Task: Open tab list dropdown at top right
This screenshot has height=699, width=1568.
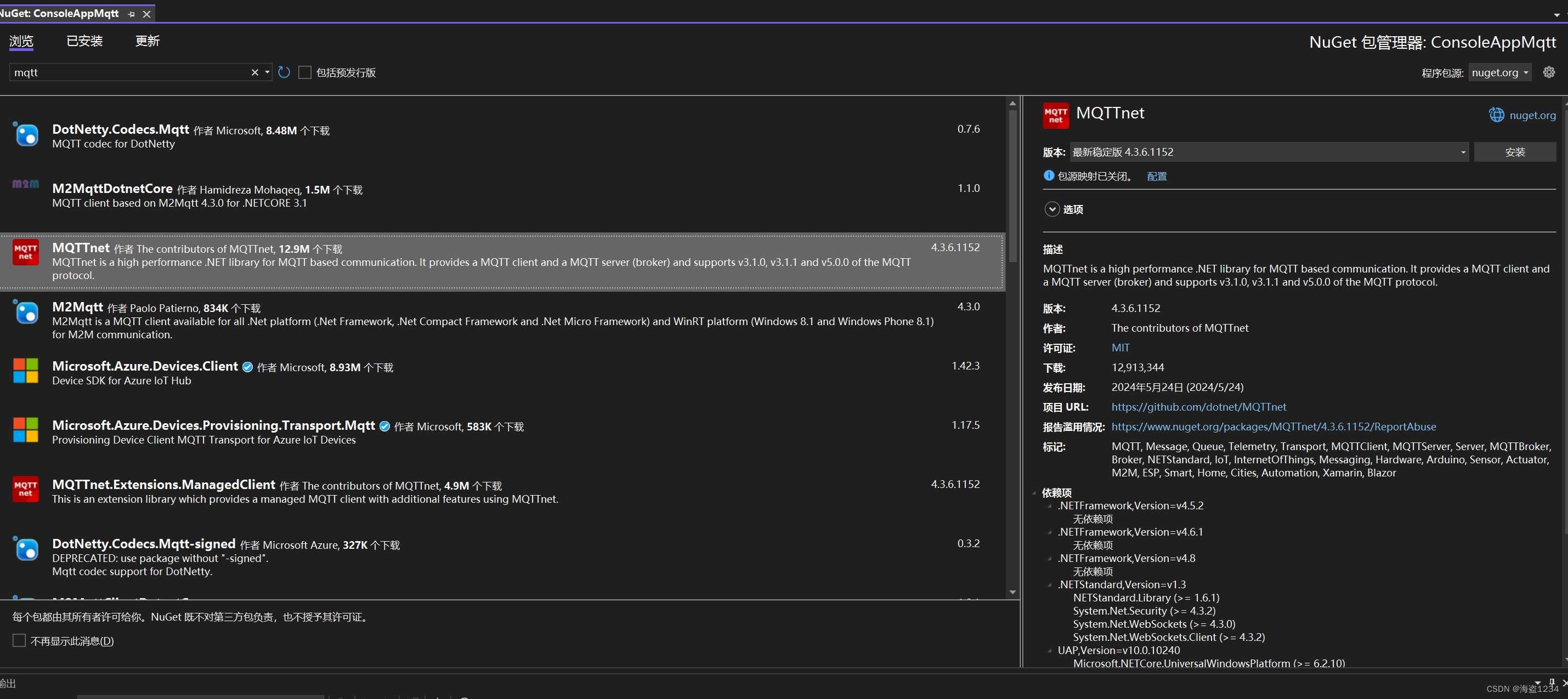Action: click(x=1556, y=15)
